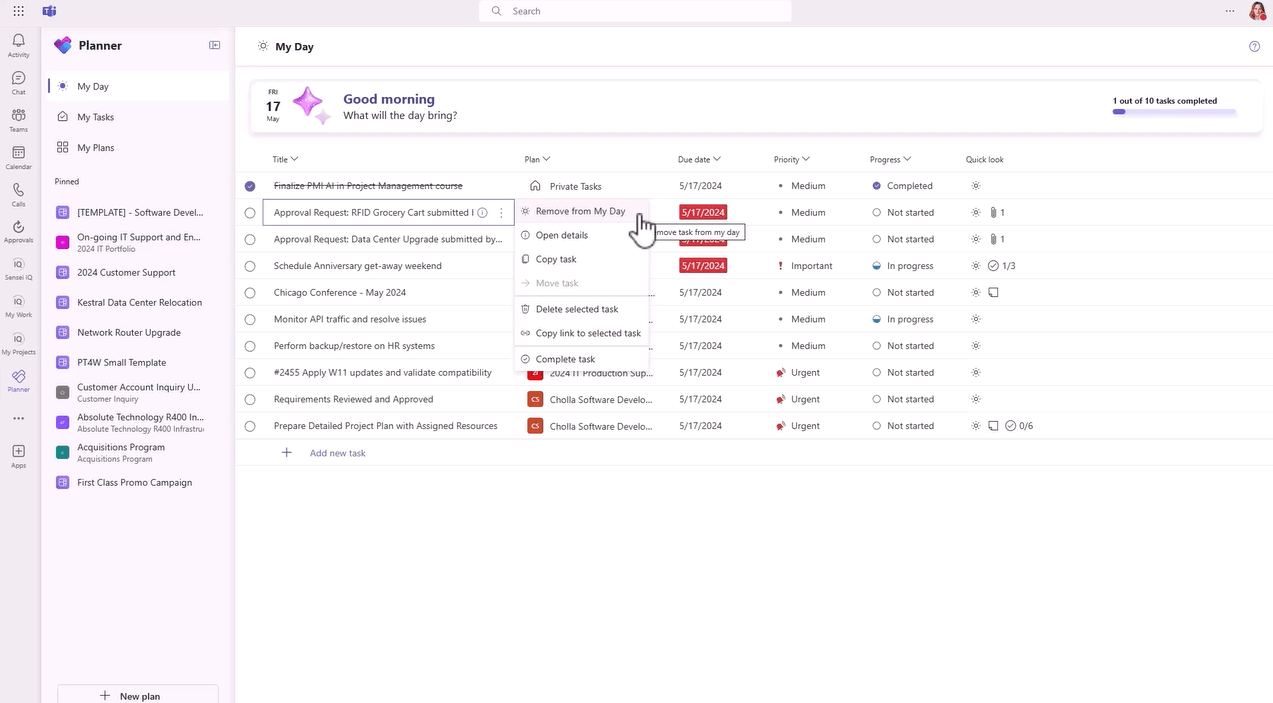
Task: Open Approvals in the left rail
Action: tap(18, 231)
